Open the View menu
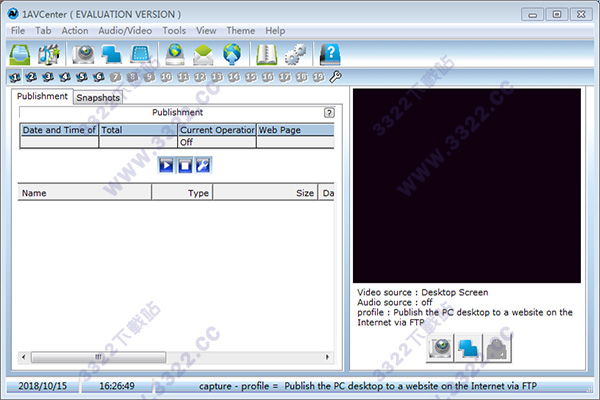 point(206,31)
